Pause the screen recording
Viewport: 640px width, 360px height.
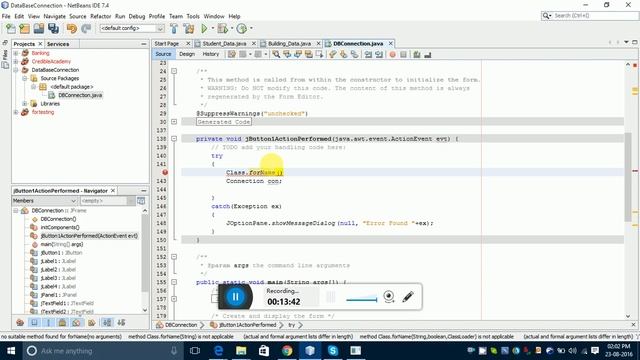click(236, 297)
